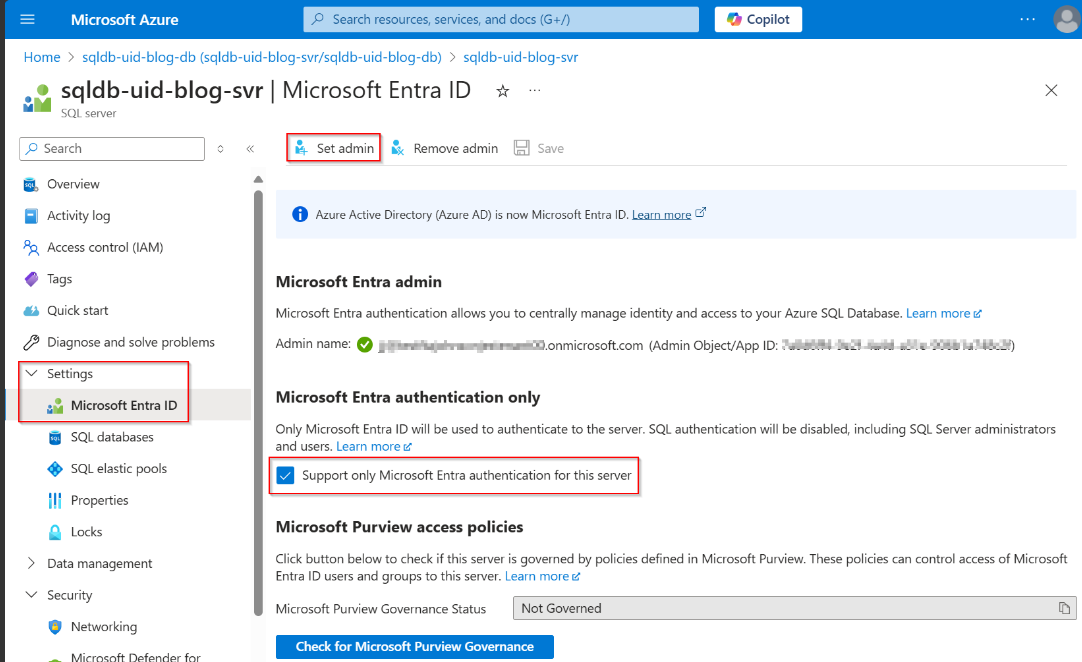Viewport: 1082px width, 662px height.
Task: Select Microsoft Entra ID menu item
Action: (124, 406)
